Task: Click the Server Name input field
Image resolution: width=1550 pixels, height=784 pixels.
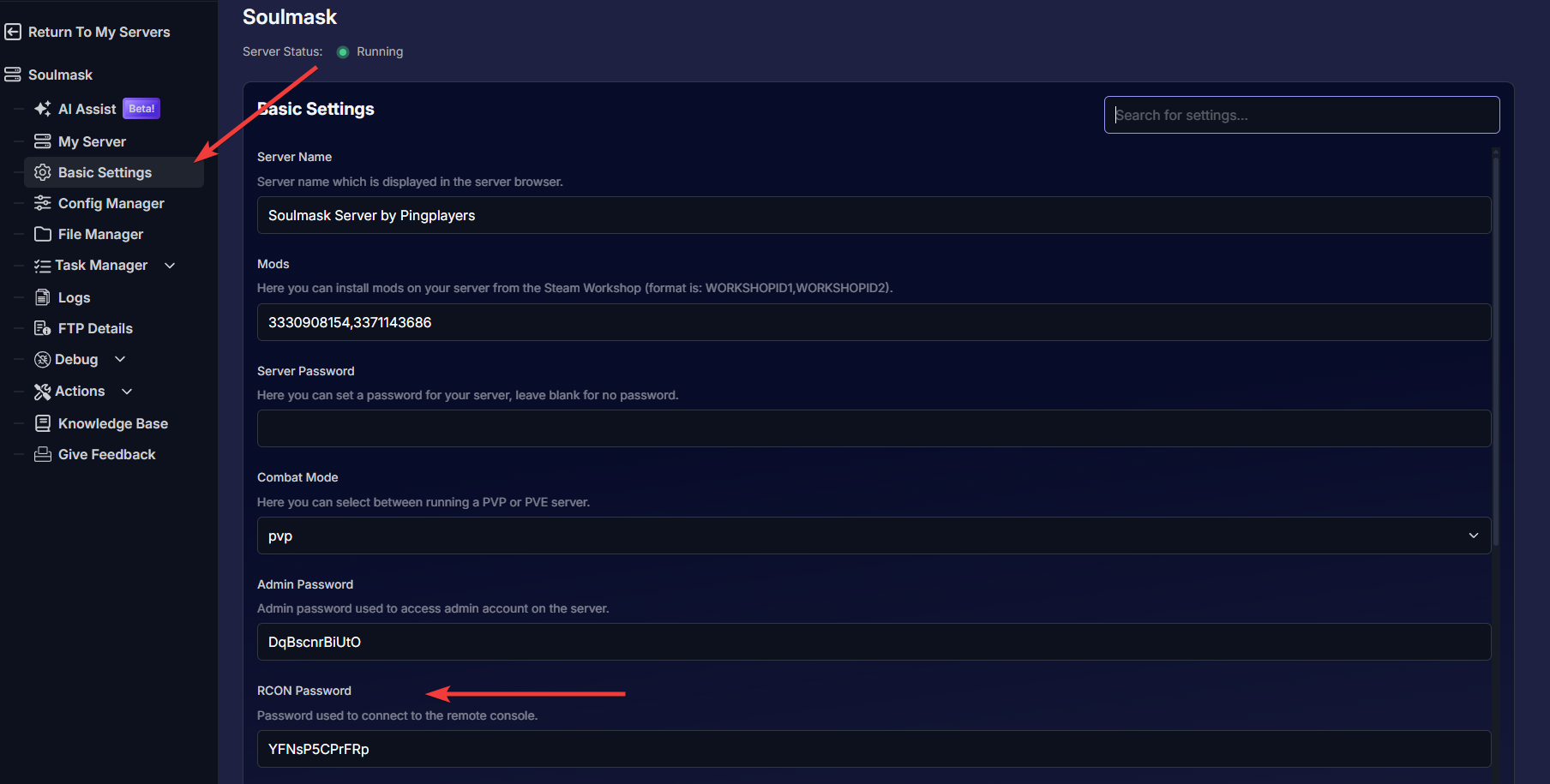Action: [x=874, y=215]
